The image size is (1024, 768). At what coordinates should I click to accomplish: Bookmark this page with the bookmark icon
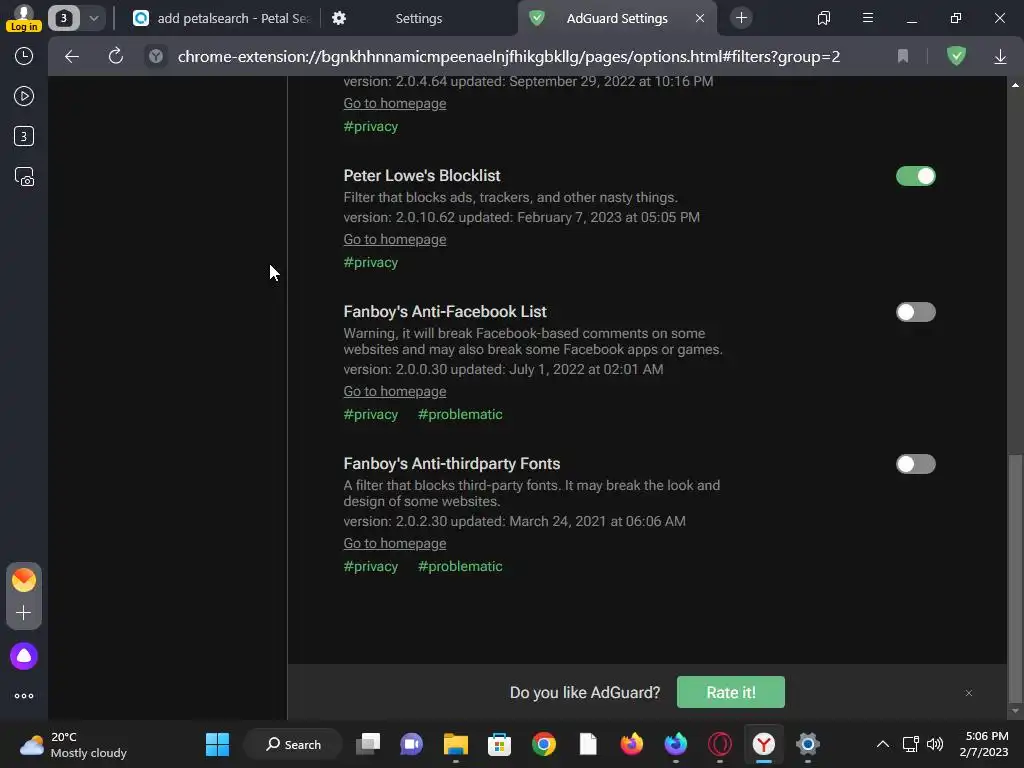[903, 57]
